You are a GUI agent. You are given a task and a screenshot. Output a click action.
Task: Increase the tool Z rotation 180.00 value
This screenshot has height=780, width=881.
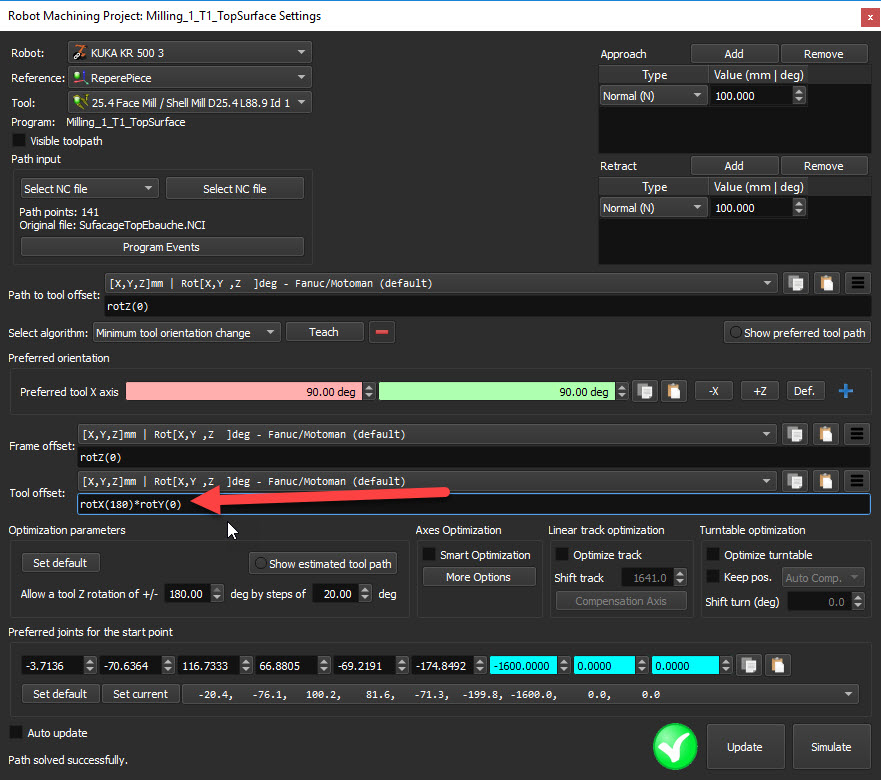(x=217, y=589)
